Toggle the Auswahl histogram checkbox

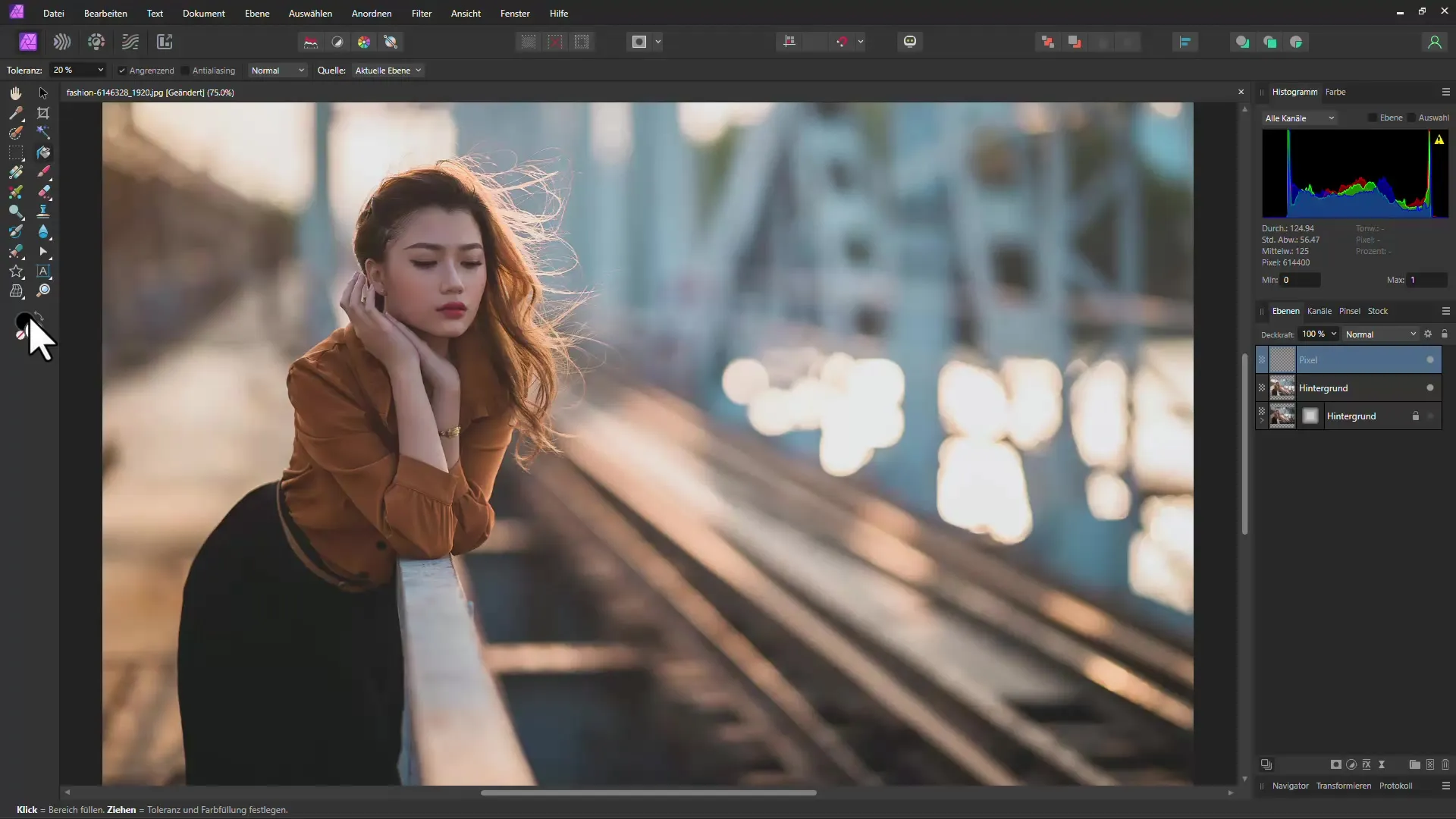1411,118
